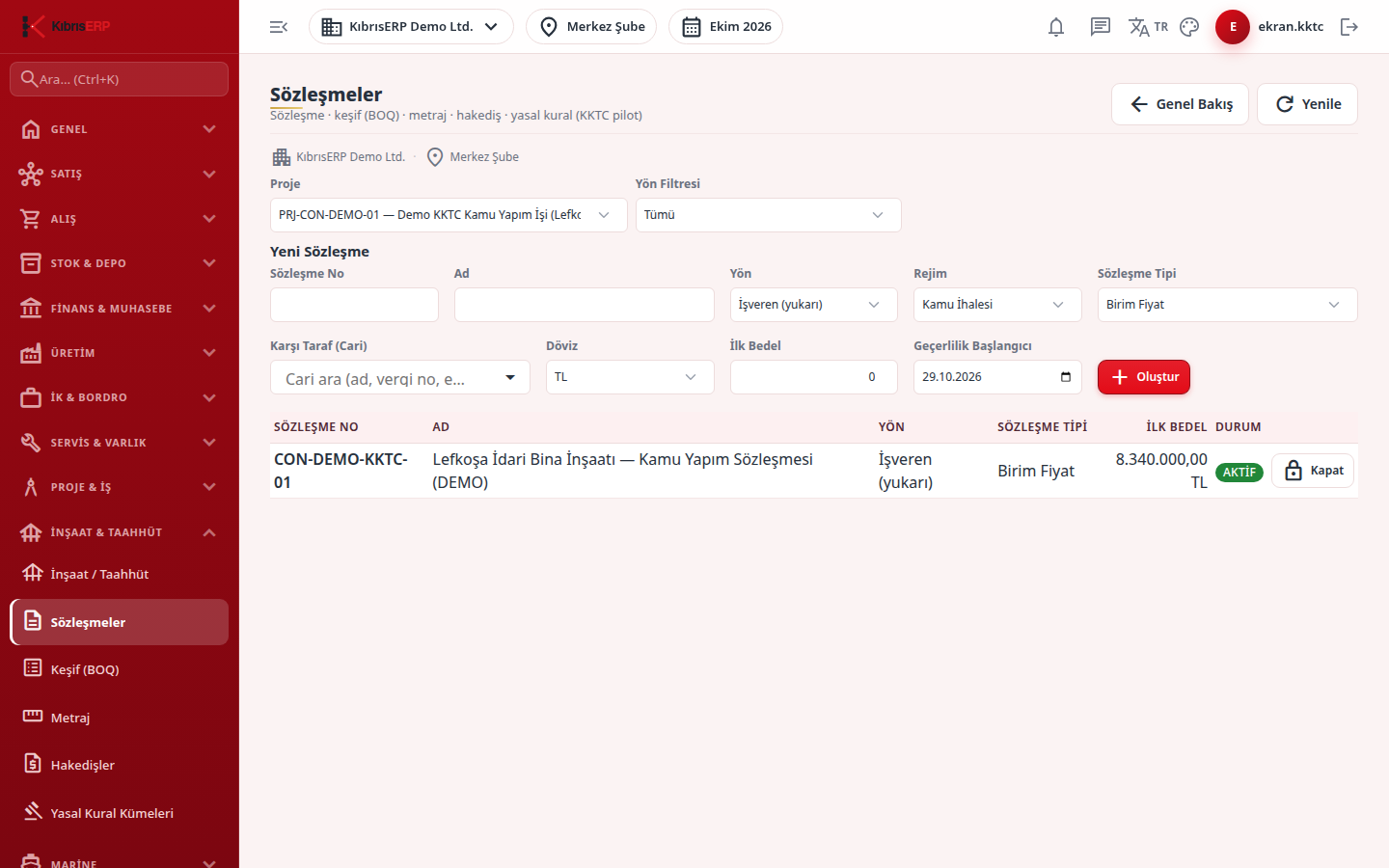1389x868 pixels.
Task: Click the logout icon
Action: tap(1349, 27)
